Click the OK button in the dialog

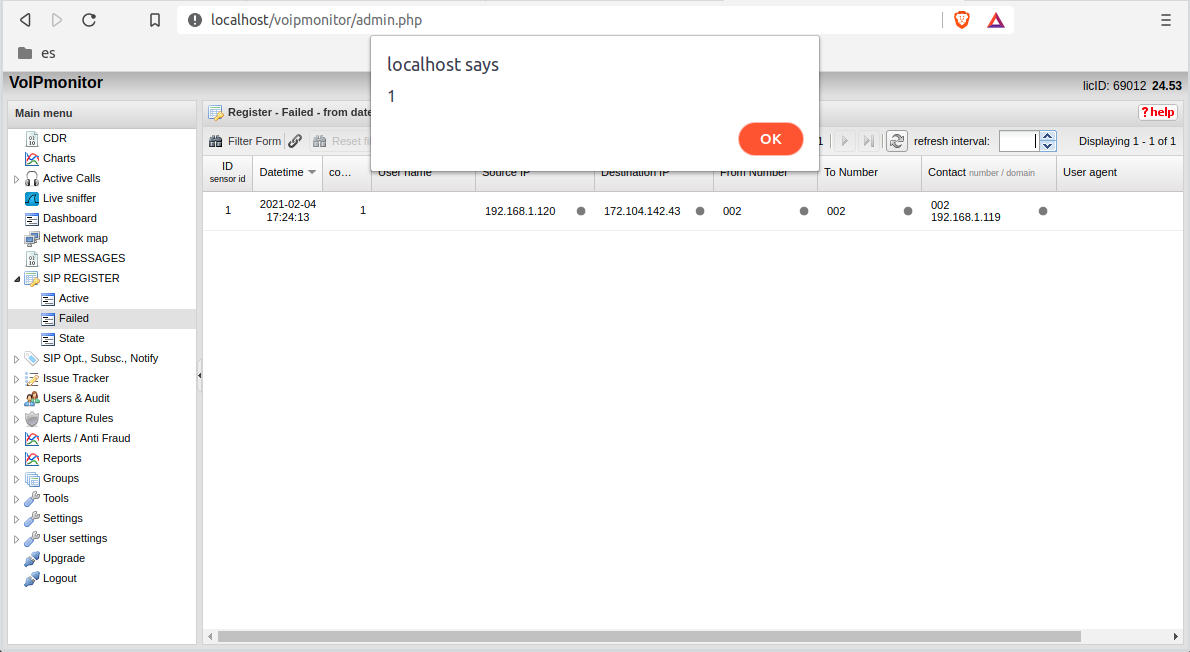point(770,139)
